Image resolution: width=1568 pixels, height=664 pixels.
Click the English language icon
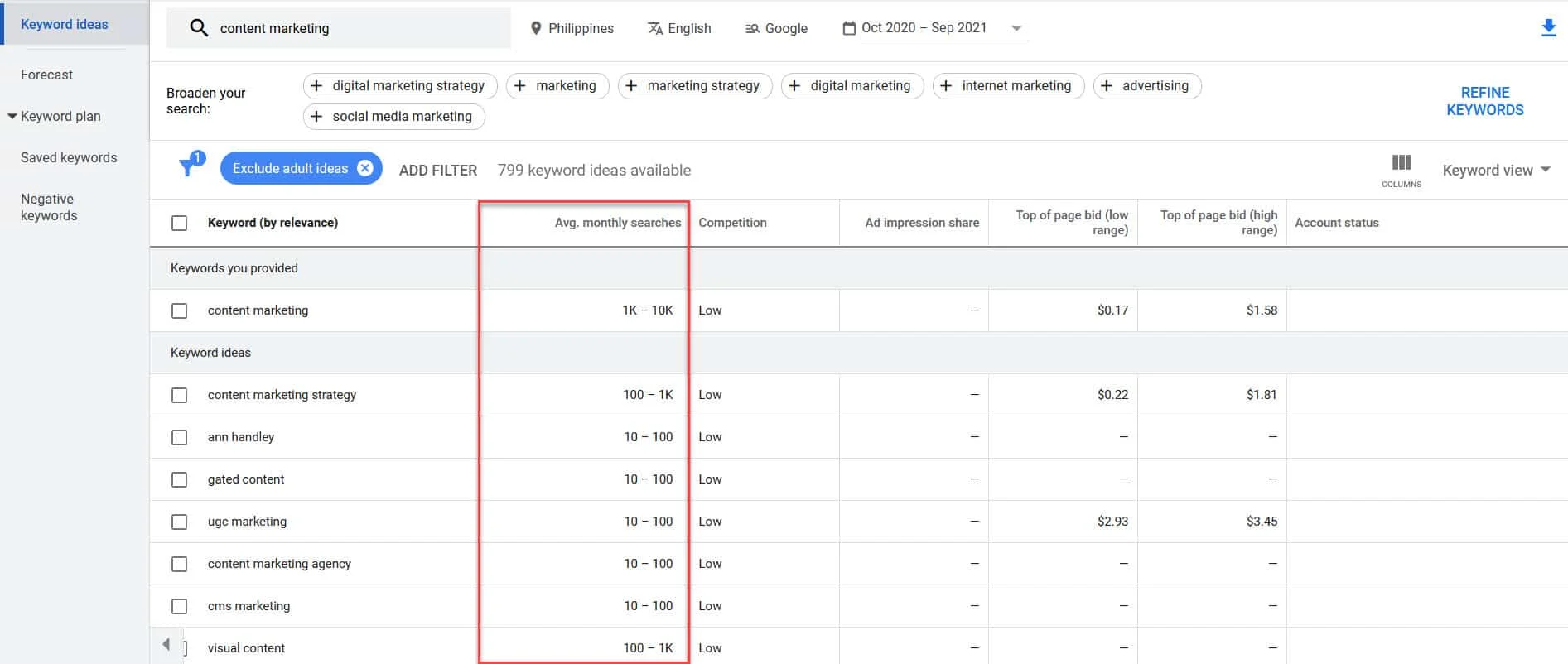click(654, 28)
